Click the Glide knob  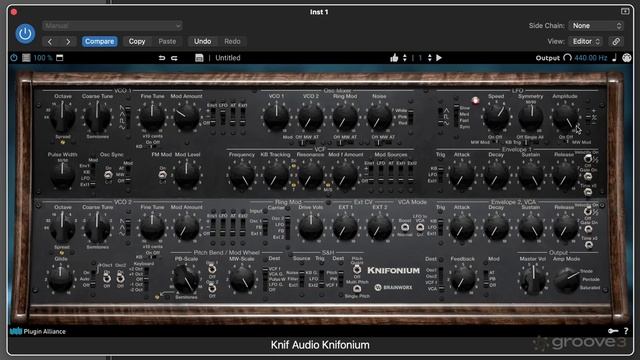(61, 279)
